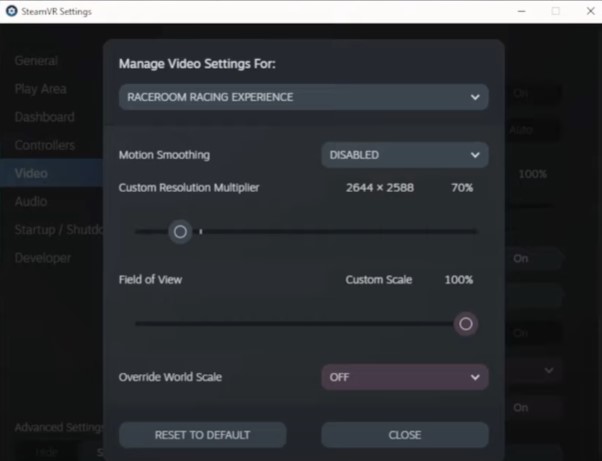The image size is (602, 461).
Task: Close the SteamVR Settings window
Action: (x=591, y=11)
